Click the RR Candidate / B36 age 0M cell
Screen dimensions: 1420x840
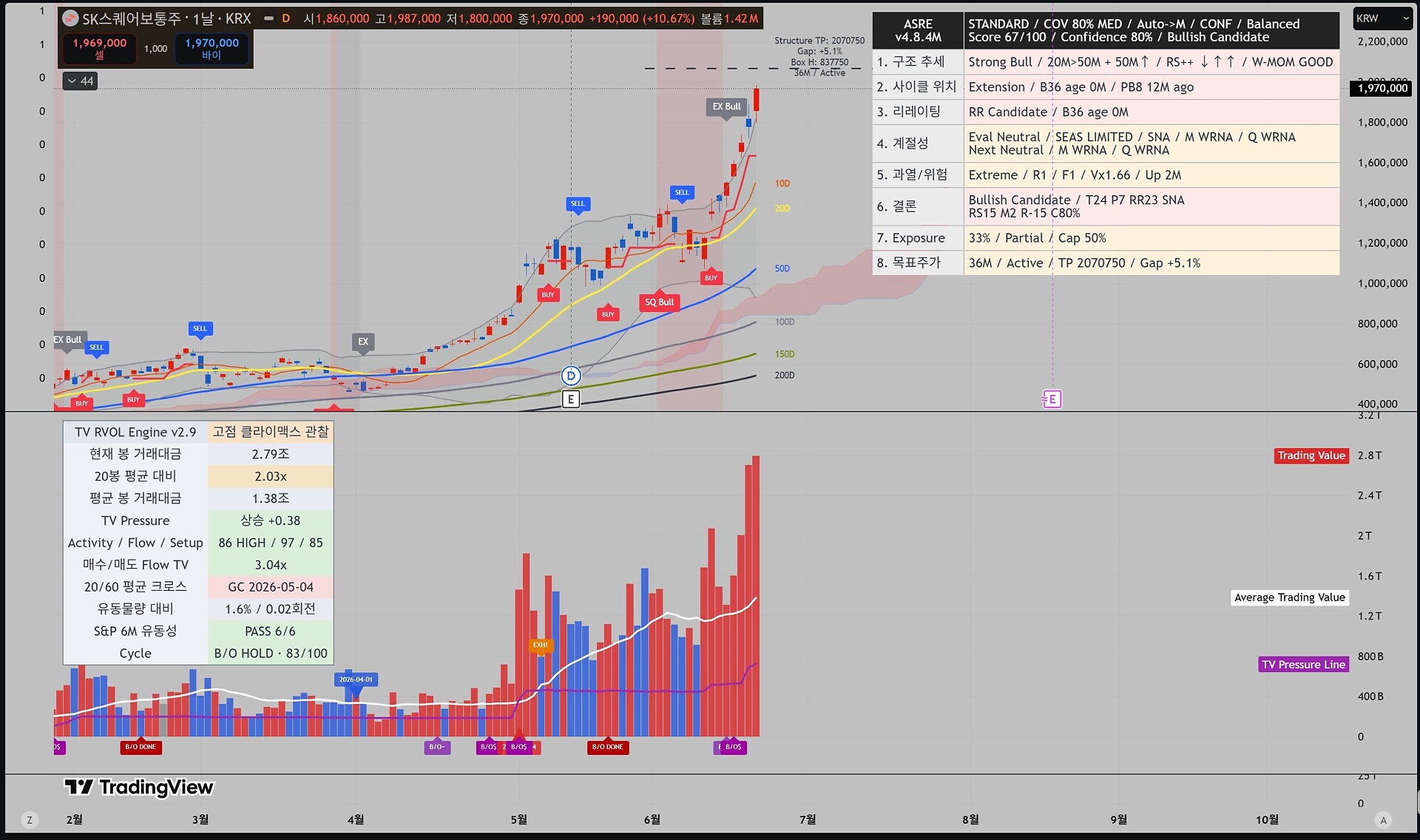tap(1151, 112)
